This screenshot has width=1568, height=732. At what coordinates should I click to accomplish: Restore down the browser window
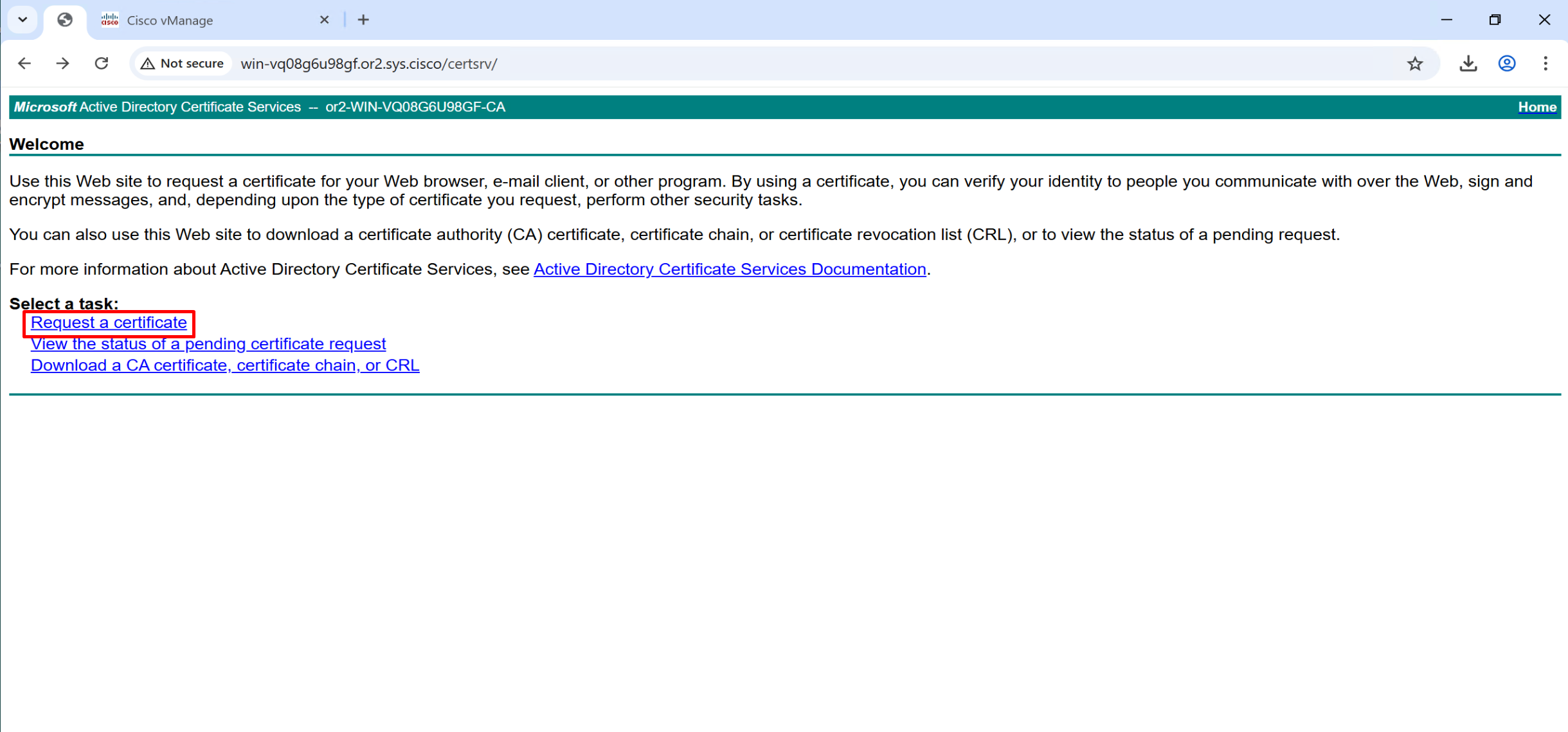1495,20
